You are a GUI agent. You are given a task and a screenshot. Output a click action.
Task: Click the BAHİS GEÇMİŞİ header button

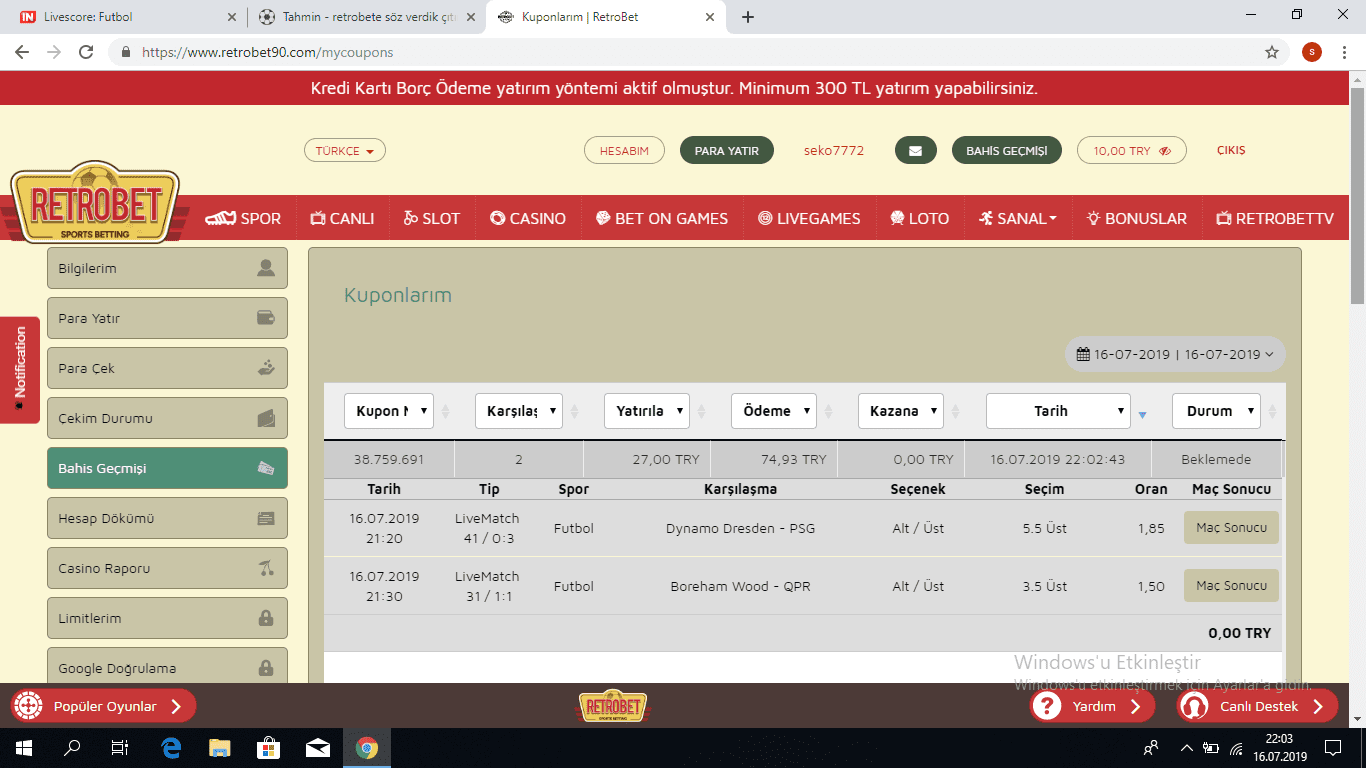coord(1007,151)
